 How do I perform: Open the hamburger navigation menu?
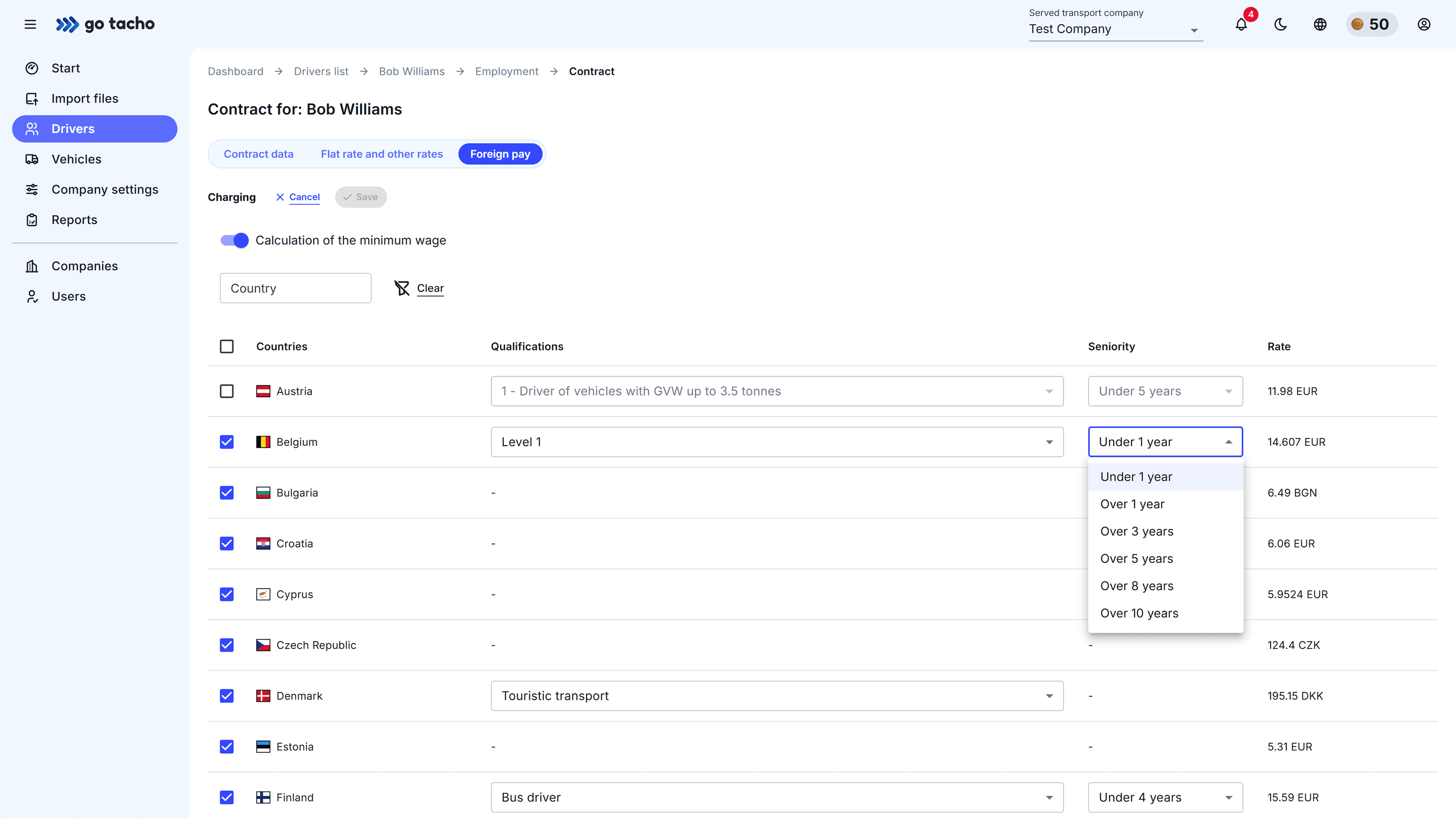(30, 24)
